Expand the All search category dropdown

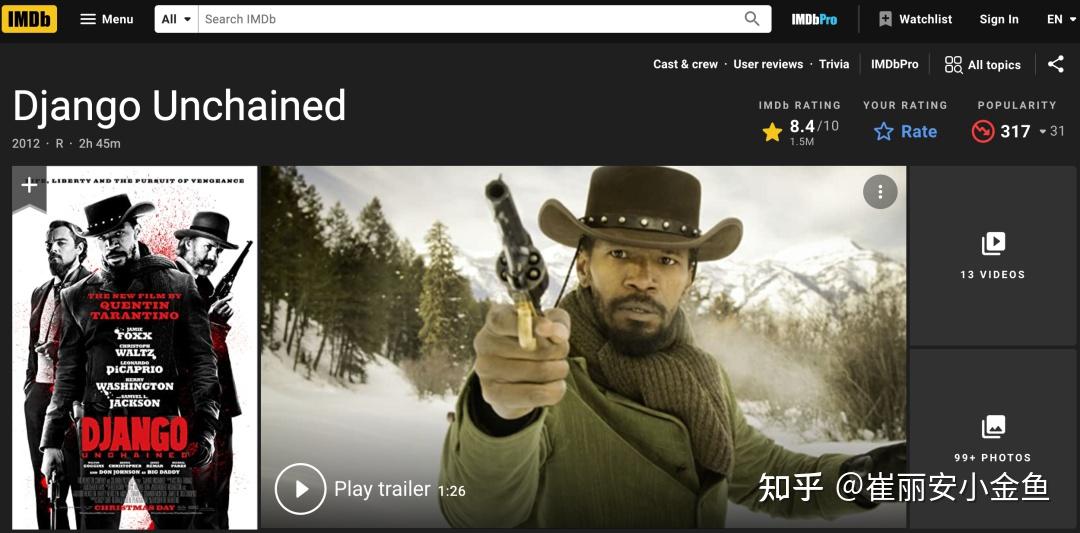pos(176,19)
